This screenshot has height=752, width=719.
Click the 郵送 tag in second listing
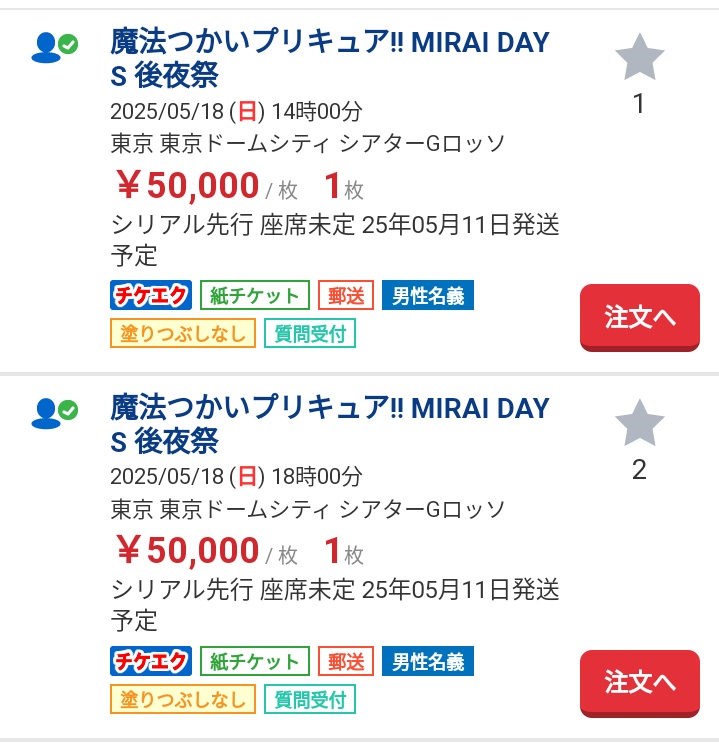(346, 661)
